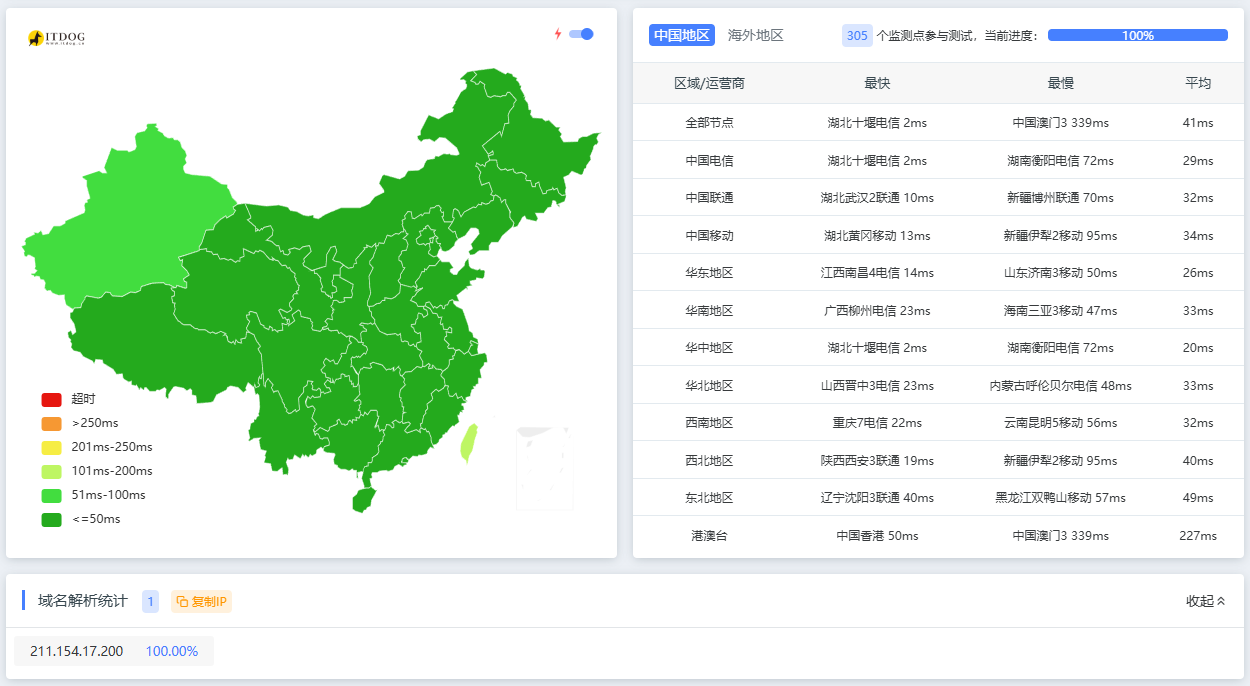
Task: Click 中国香港 50ms cell
Action: [x=877, y=535]
